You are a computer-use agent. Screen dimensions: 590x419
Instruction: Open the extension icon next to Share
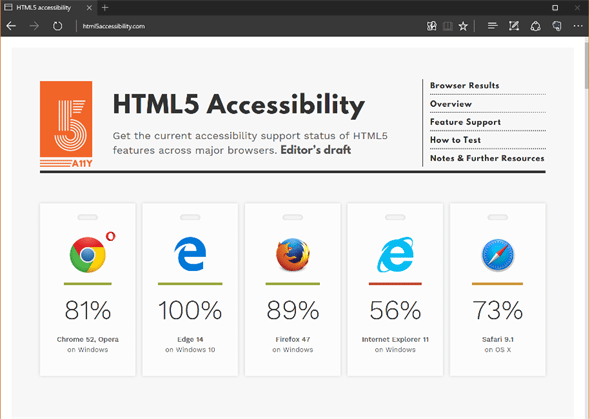(557, 26)
